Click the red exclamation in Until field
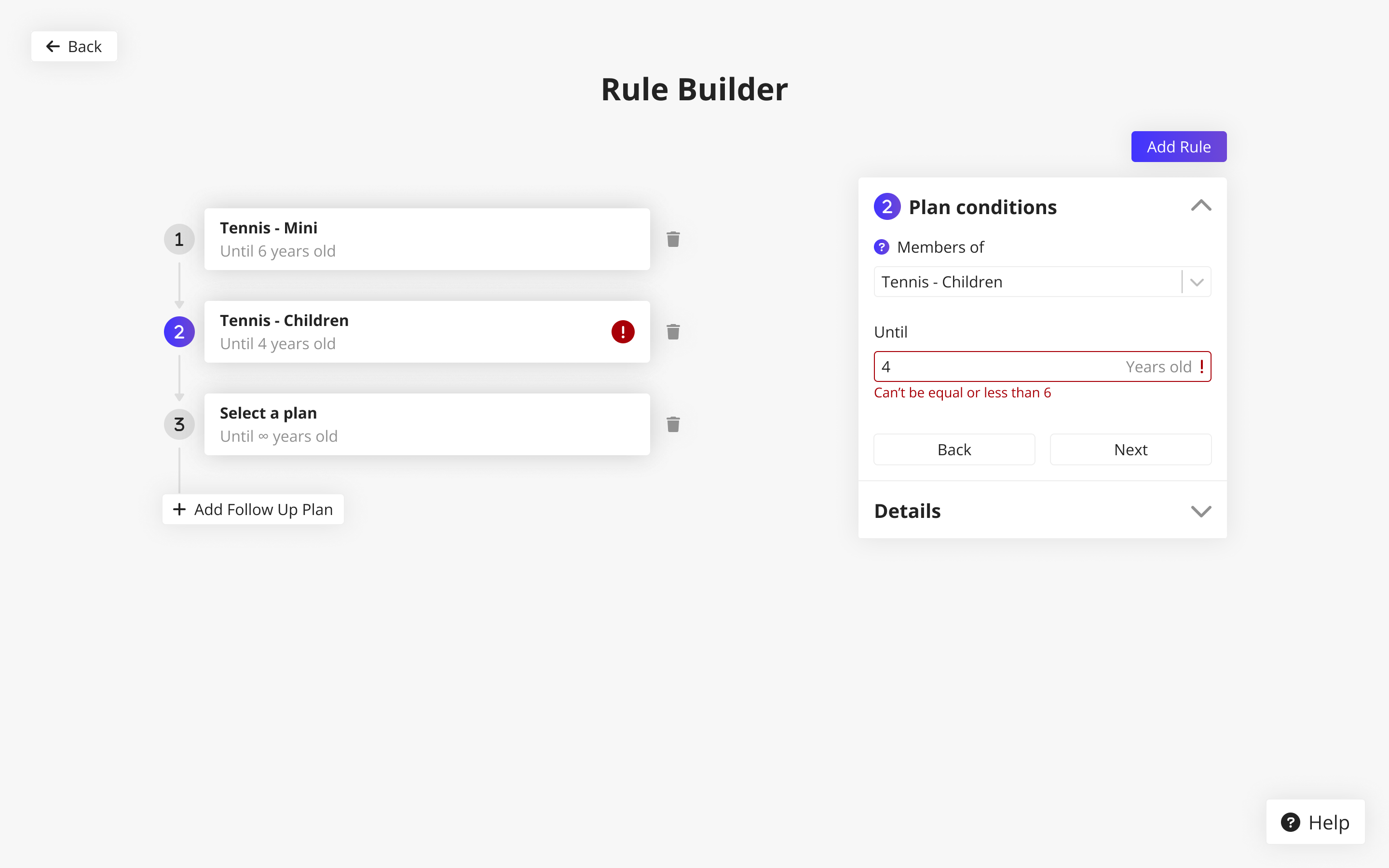 (1202, 367)
